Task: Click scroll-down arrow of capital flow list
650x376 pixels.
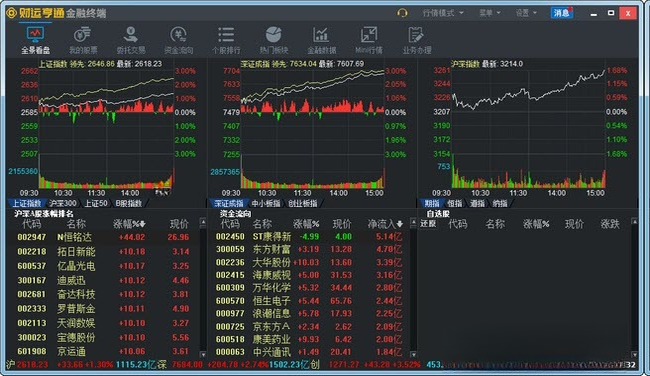Action: tap(413, 354)
